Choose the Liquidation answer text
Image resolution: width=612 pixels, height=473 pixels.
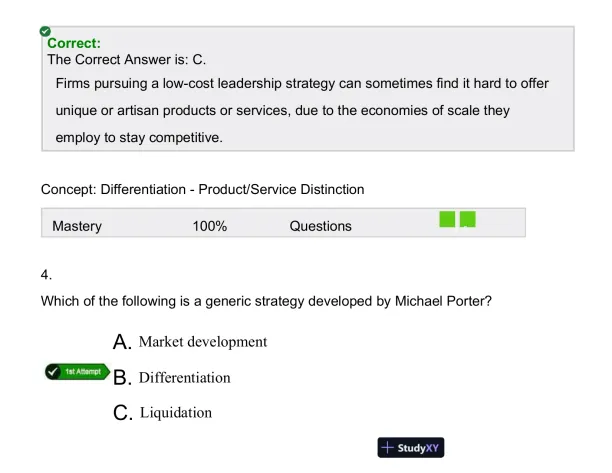(x=175, y=412)
